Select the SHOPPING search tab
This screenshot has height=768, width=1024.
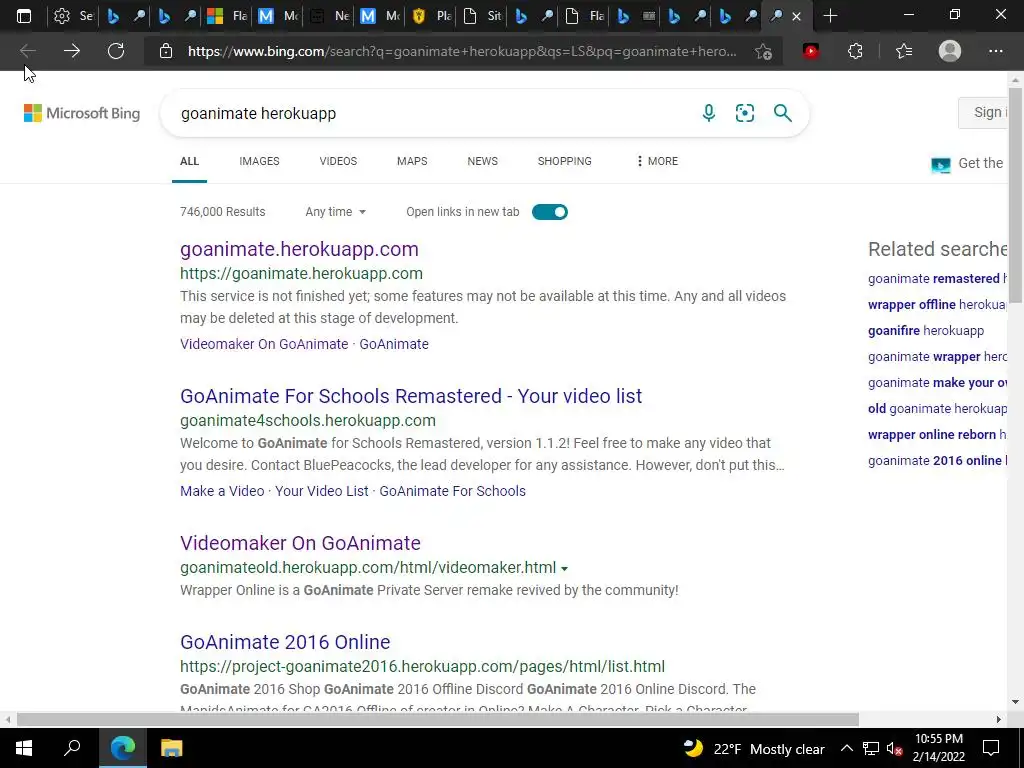(x=564, y=161)
